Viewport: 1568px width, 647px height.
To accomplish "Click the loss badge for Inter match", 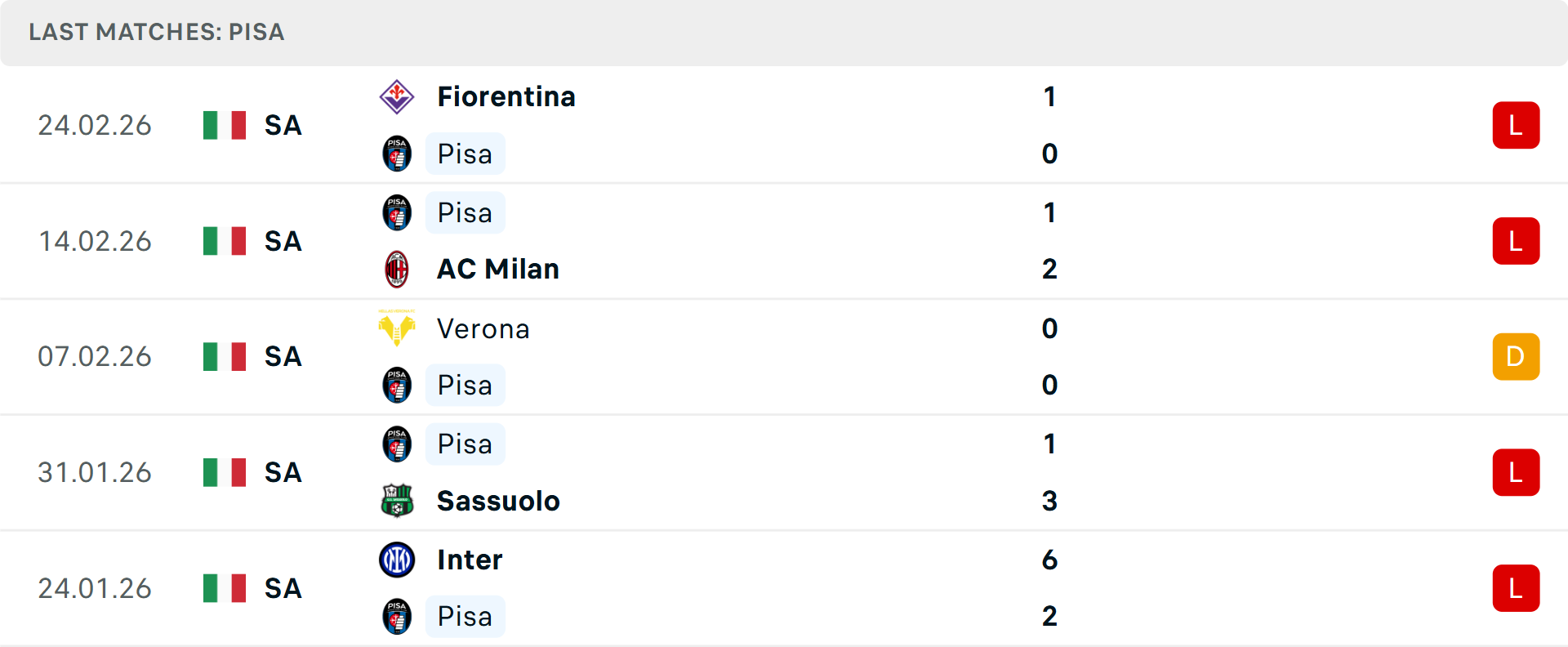I will [1516, 588].
